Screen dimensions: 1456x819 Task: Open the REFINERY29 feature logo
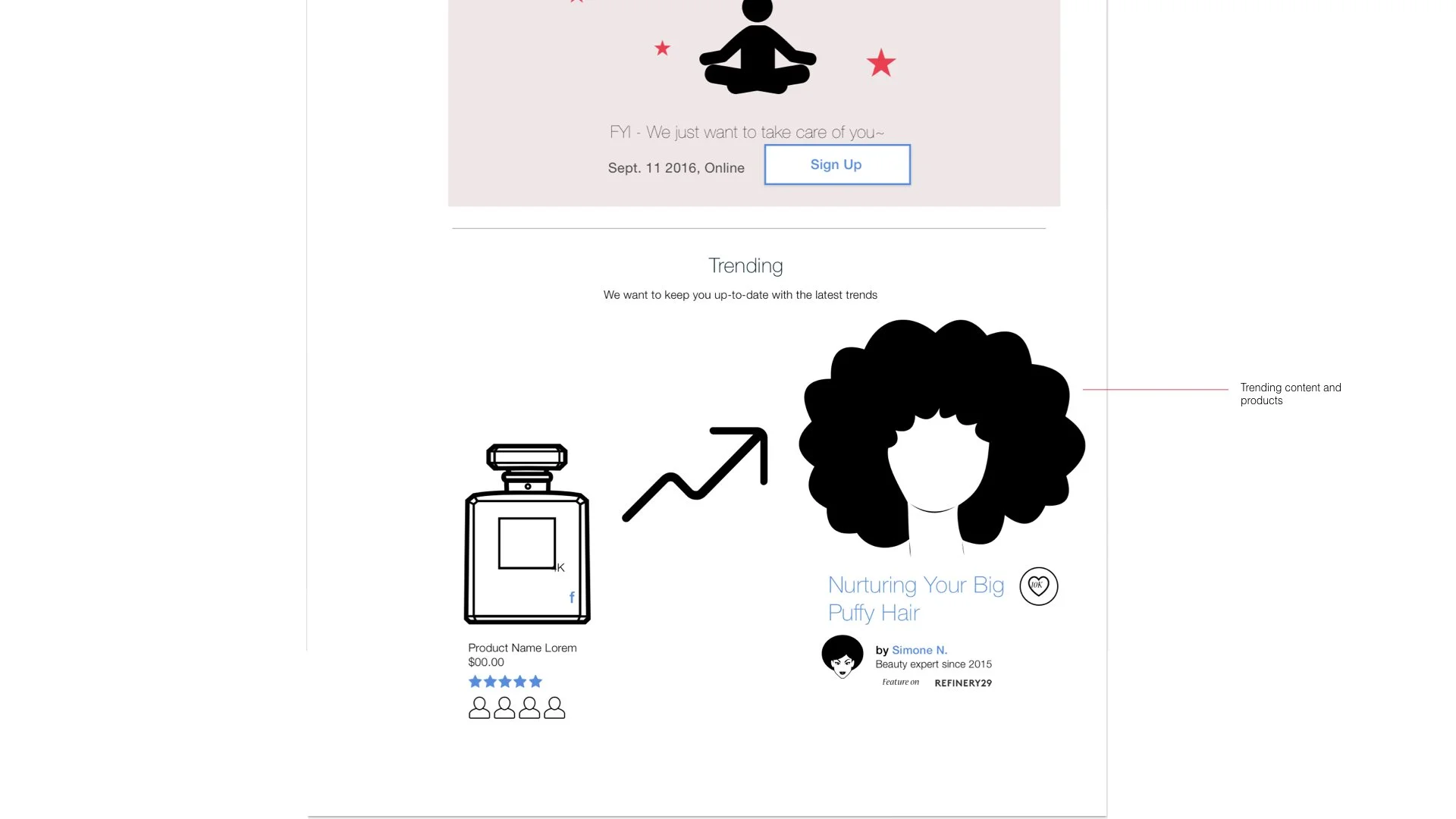point(963,683)
